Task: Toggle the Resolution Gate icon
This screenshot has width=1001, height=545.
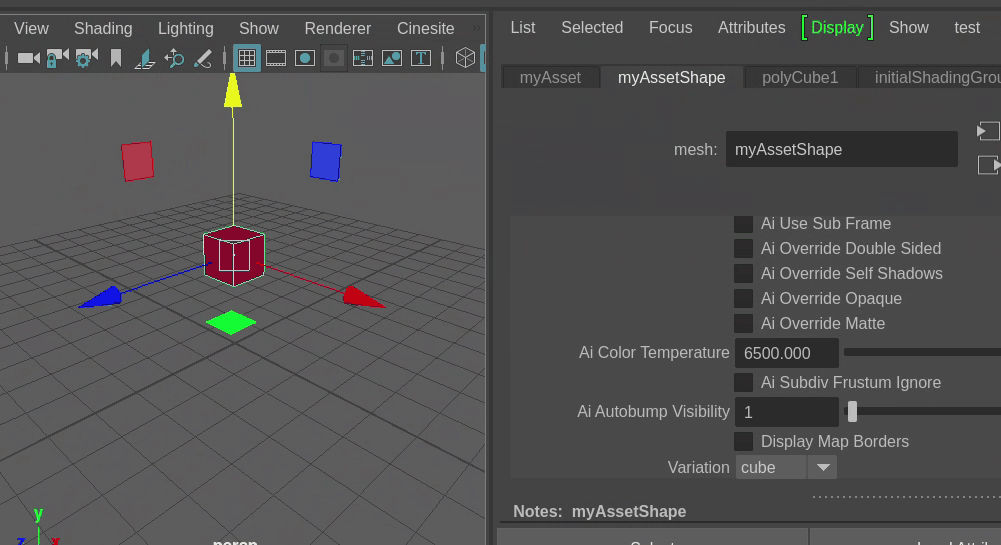Action: tap(305, 59)
